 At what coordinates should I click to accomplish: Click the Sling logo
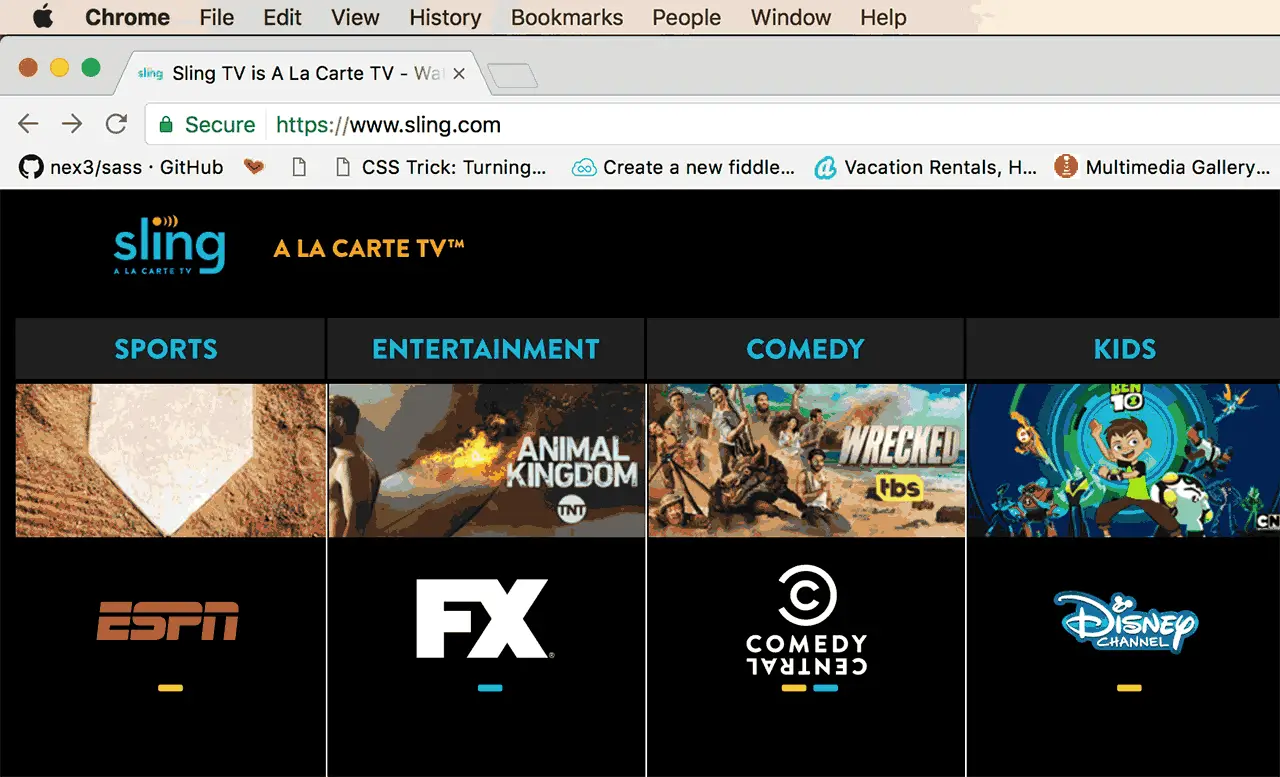coord(169,244)
